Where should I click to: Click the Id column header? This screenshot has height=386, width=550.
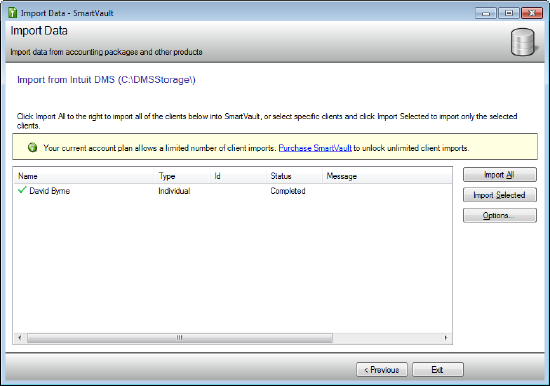(238, 176)
